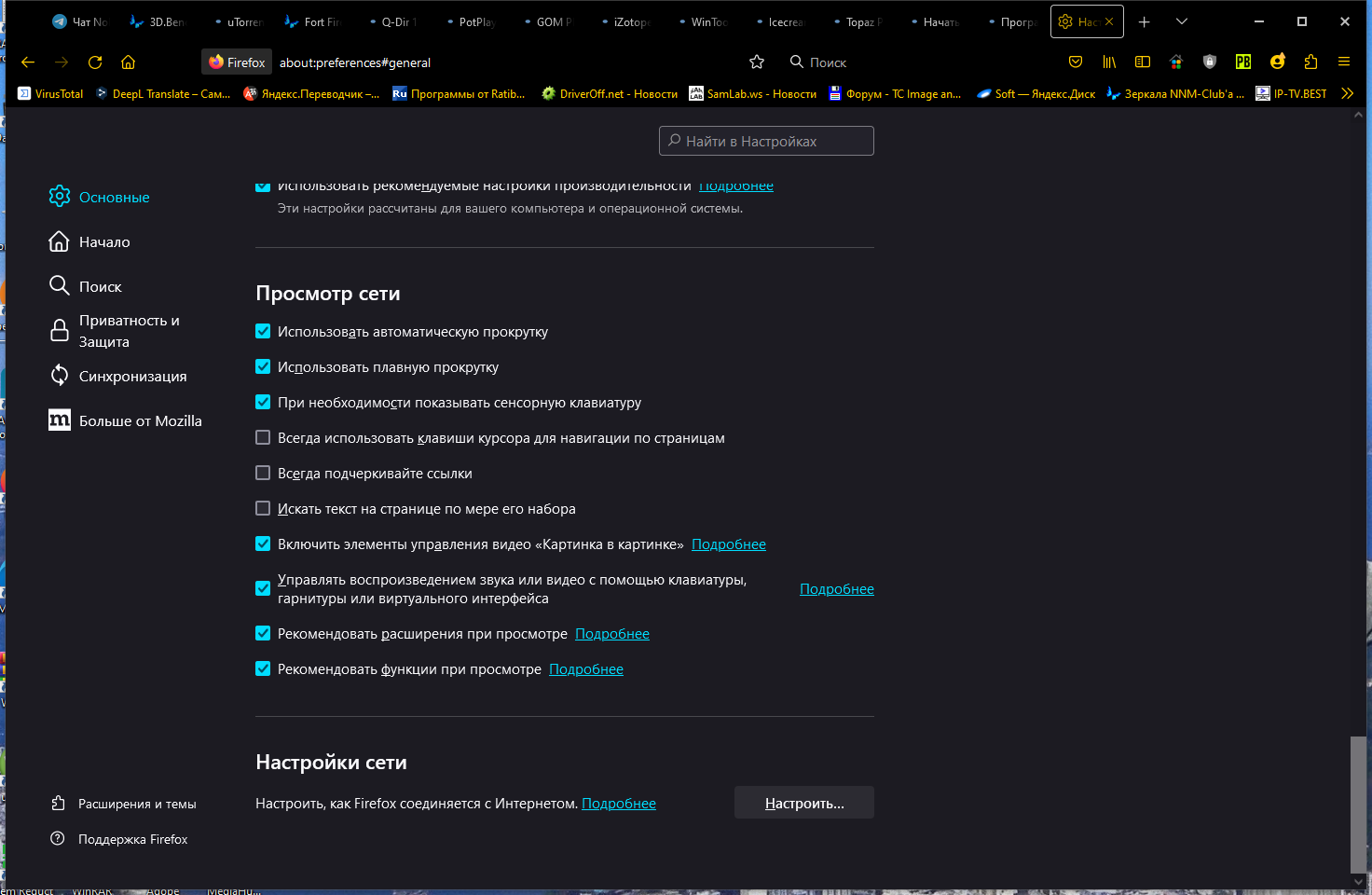Open Подробнее link for Рекомендовать расширения
The height and width of the screenshot is (895, 1372).
click(x=612, y=634)
